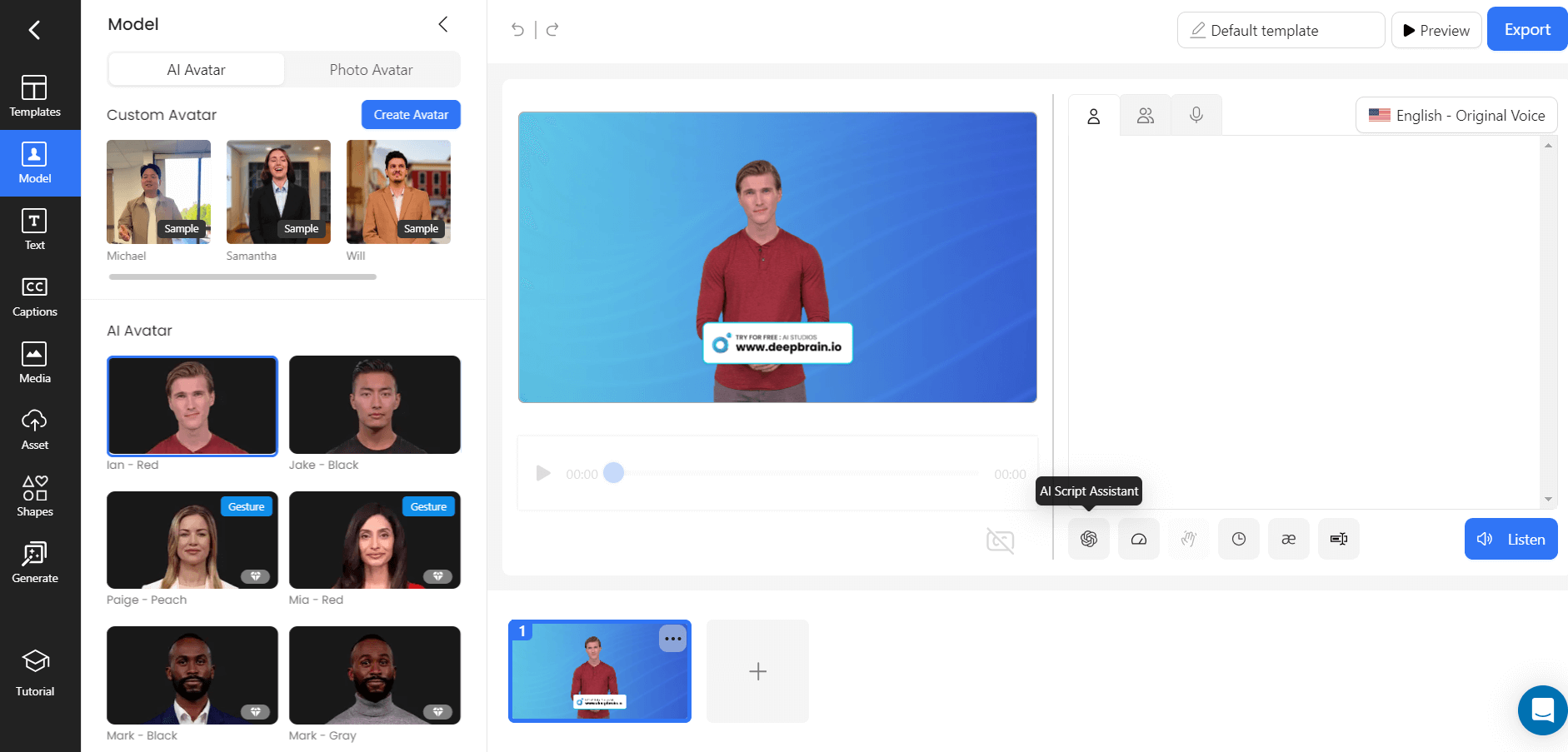Open the Shapes panel from the sidebar
1568x752 pixels.
pyautogui.click(x=34, y=496)
